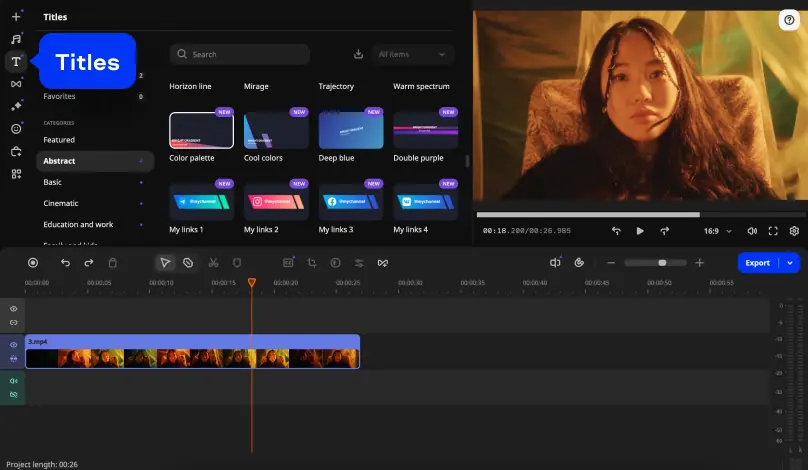Click the help question mark icon
This screenshot has width=808, height=470.
789,20
